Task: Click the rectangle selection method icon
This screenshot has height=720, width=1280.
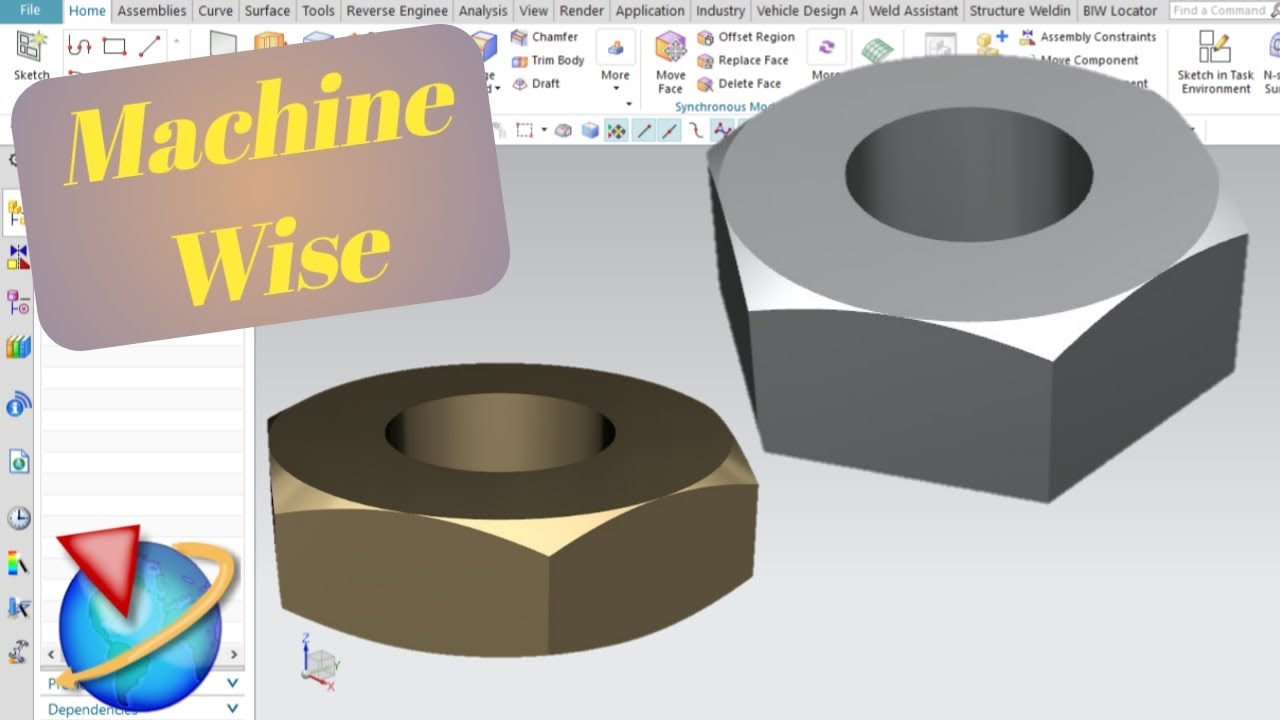Action: [x=524, y=131]
